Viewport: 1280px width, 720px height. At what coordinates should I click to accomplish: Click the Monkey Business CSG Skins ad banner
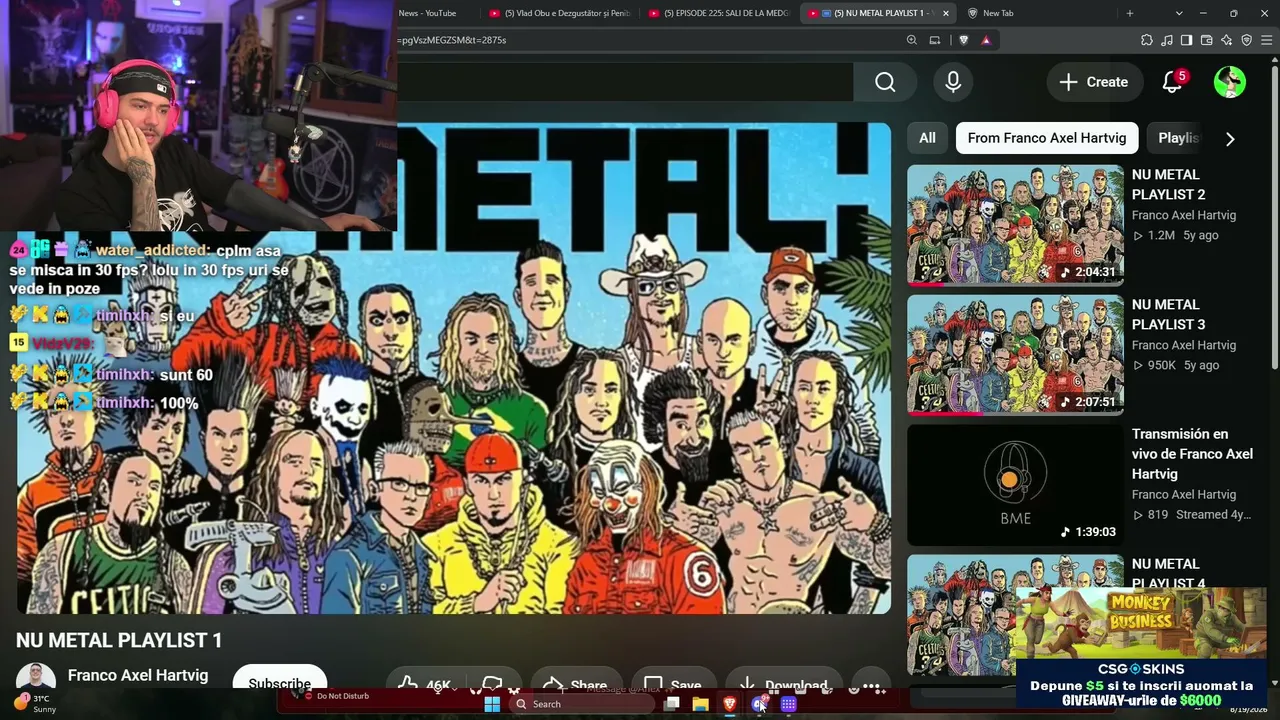coord(1140,648)
